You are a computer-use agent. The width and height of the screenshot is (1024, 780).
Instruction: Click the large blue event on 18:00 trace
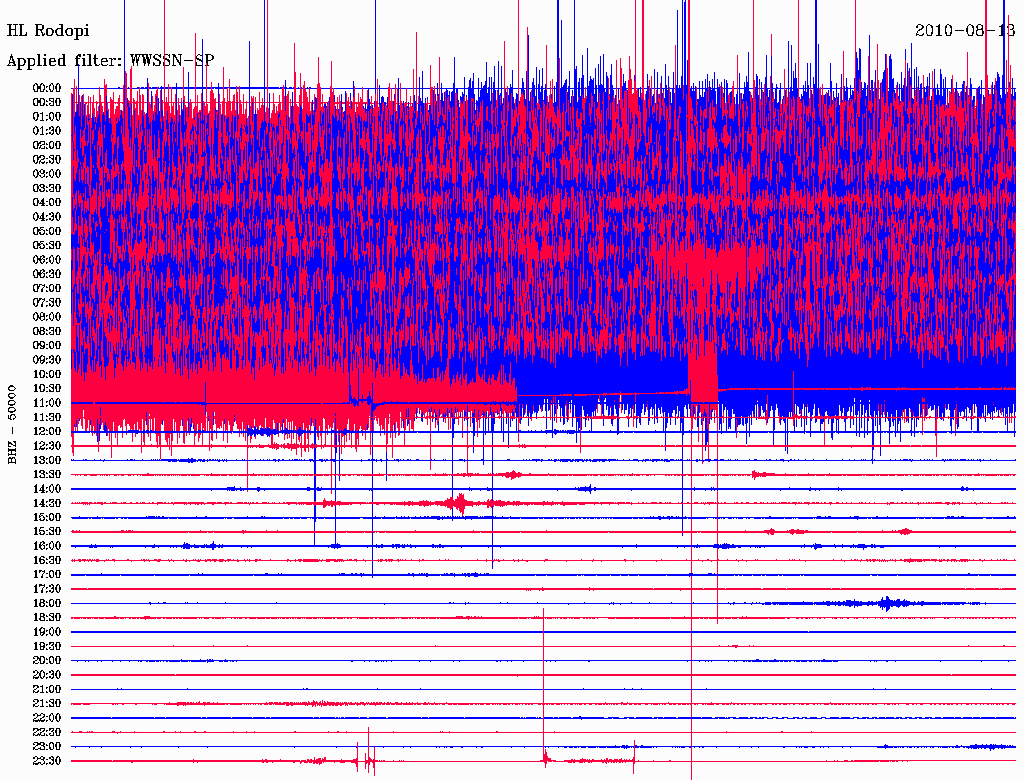point(885,603)
